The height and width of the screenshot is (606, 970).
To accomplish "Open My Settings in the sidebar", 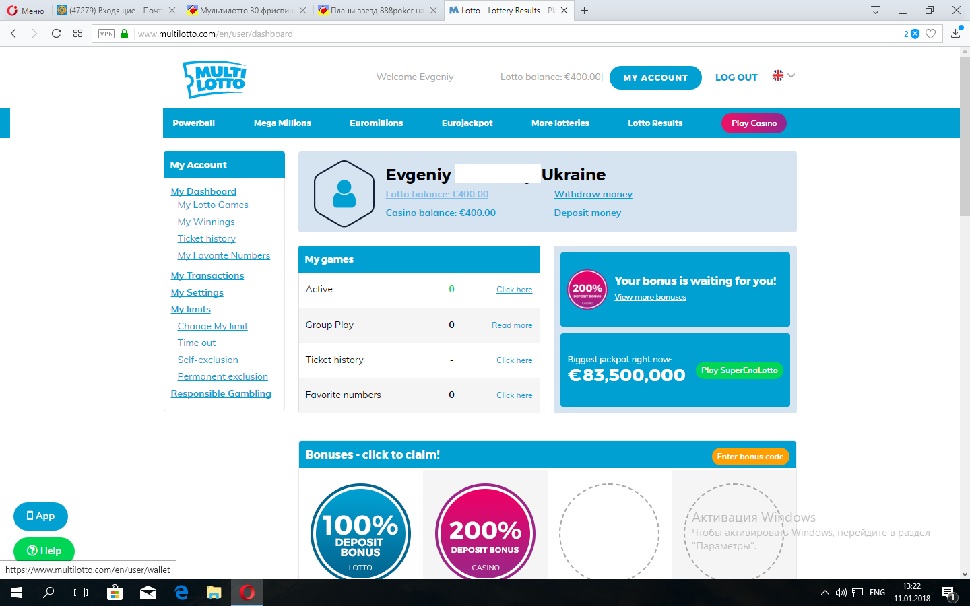I will pos(197,292).
